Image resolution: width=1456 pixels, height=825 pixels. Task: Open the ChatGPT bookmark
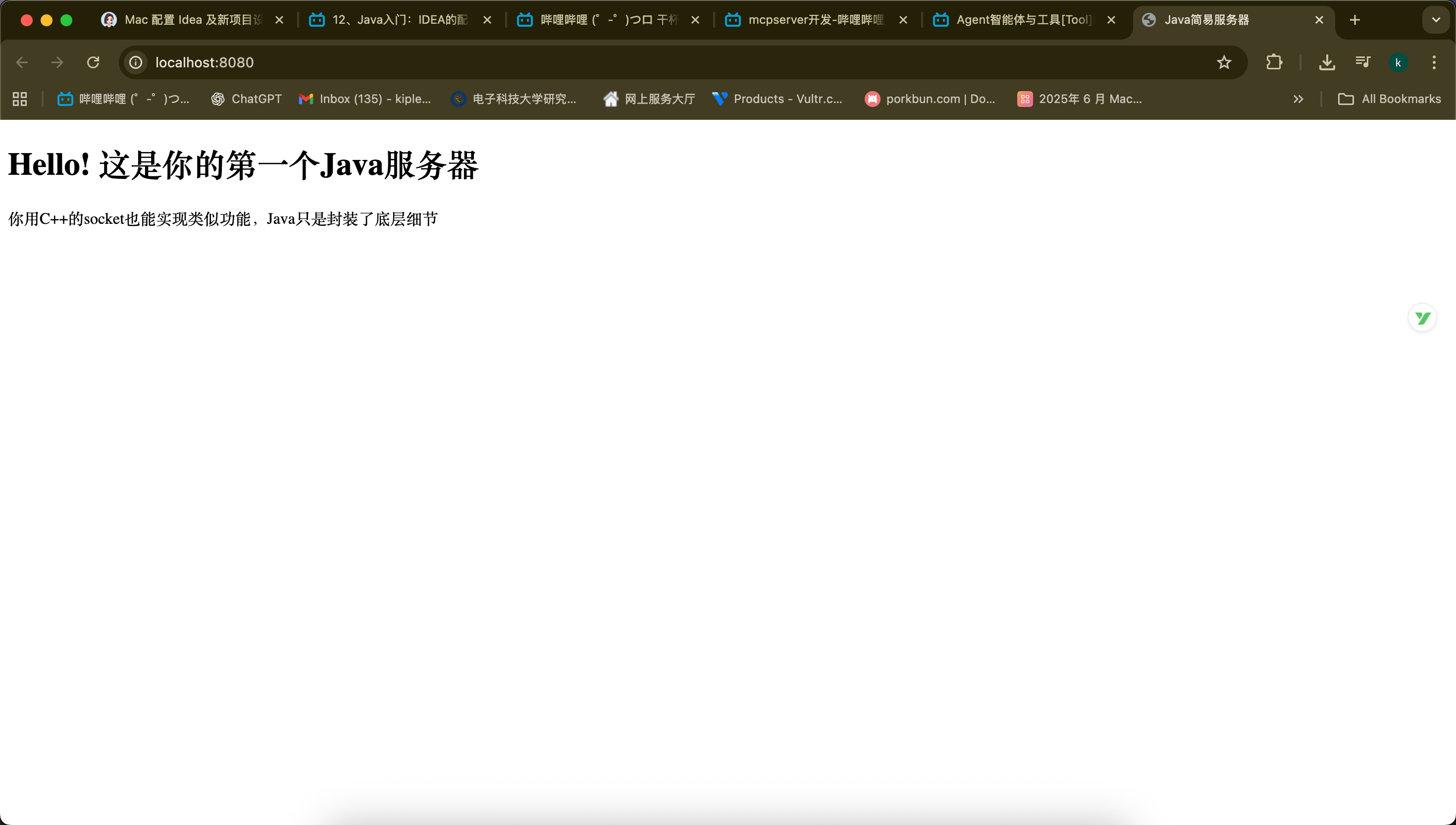pos(247,99)
